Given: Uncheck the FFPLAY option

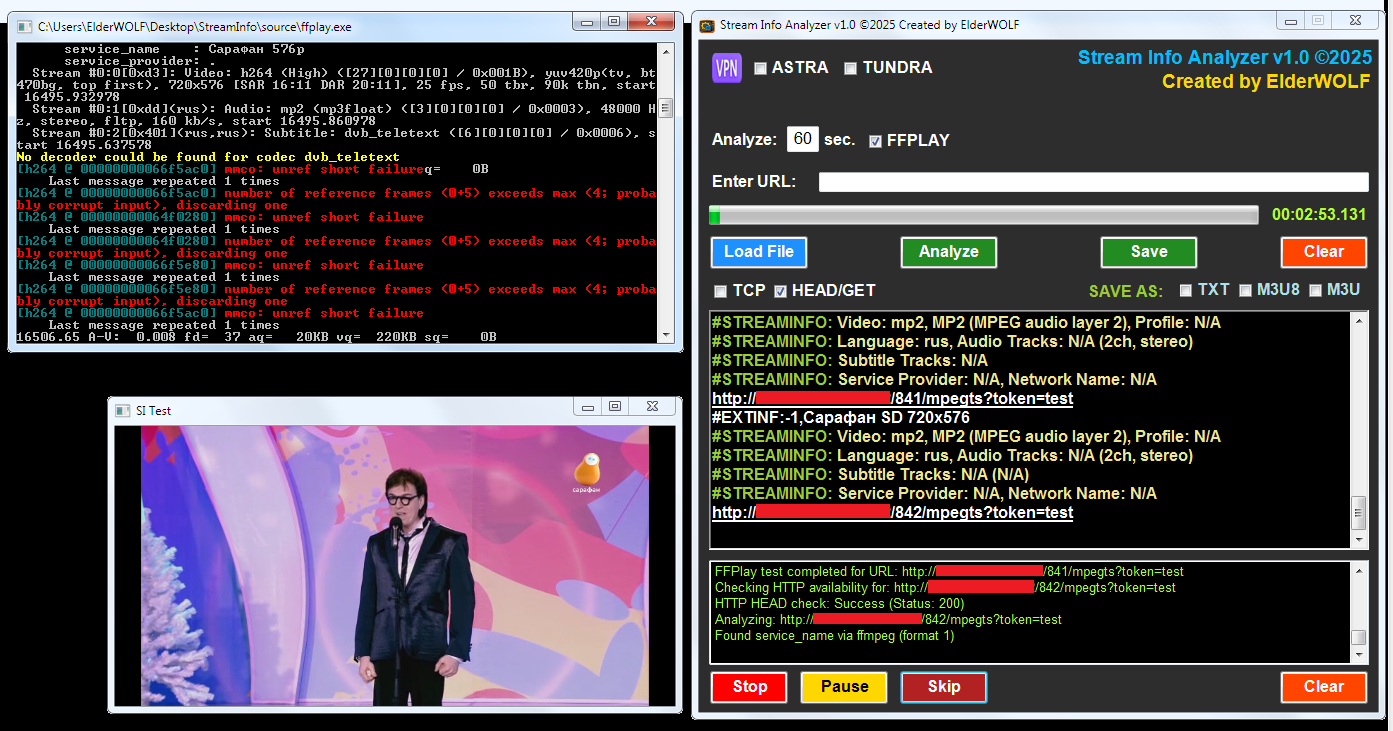Looking at the screenshot, I should coord(876,141).
